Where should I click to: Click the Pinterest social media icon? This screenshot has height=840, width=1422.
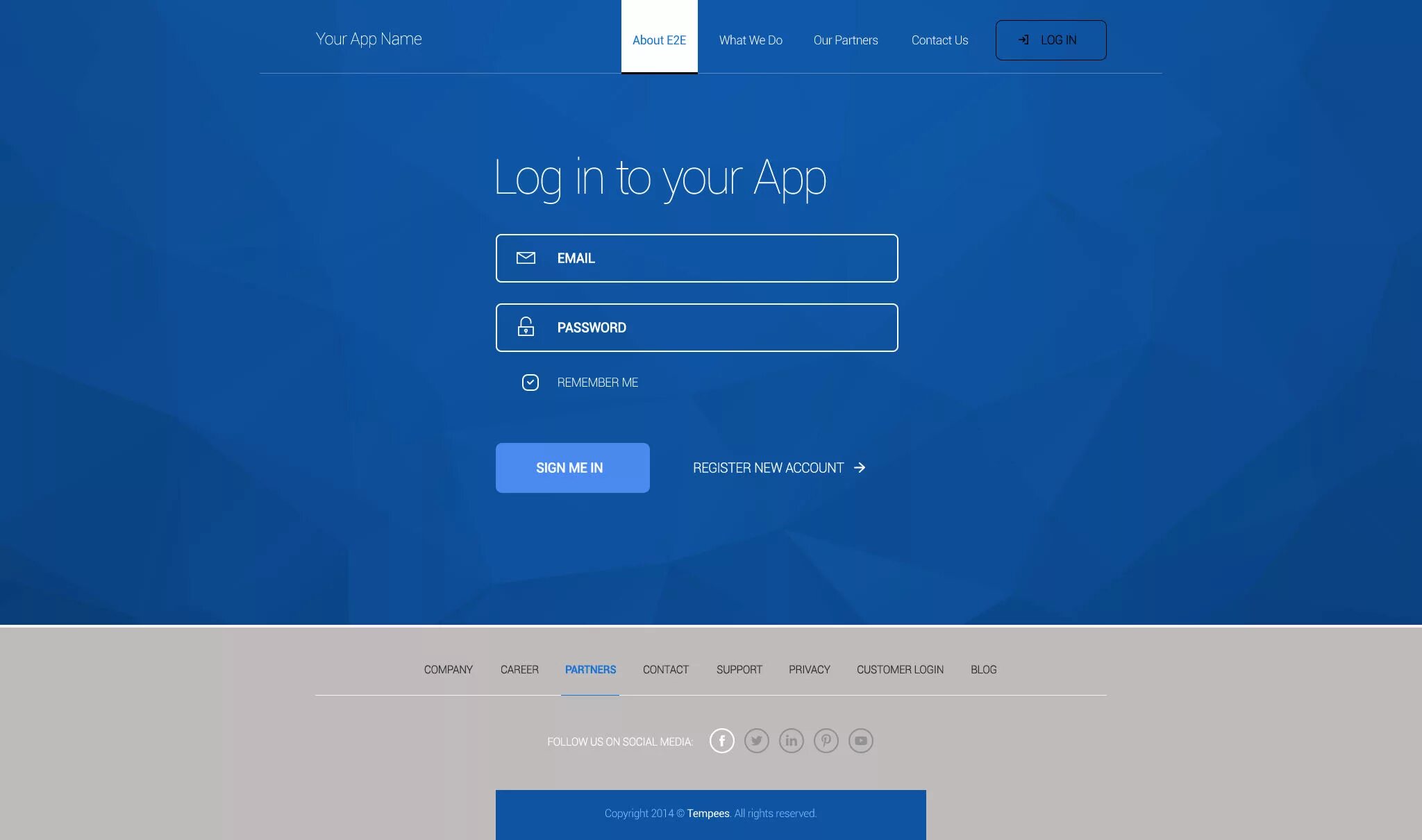(x=826, y=740)
